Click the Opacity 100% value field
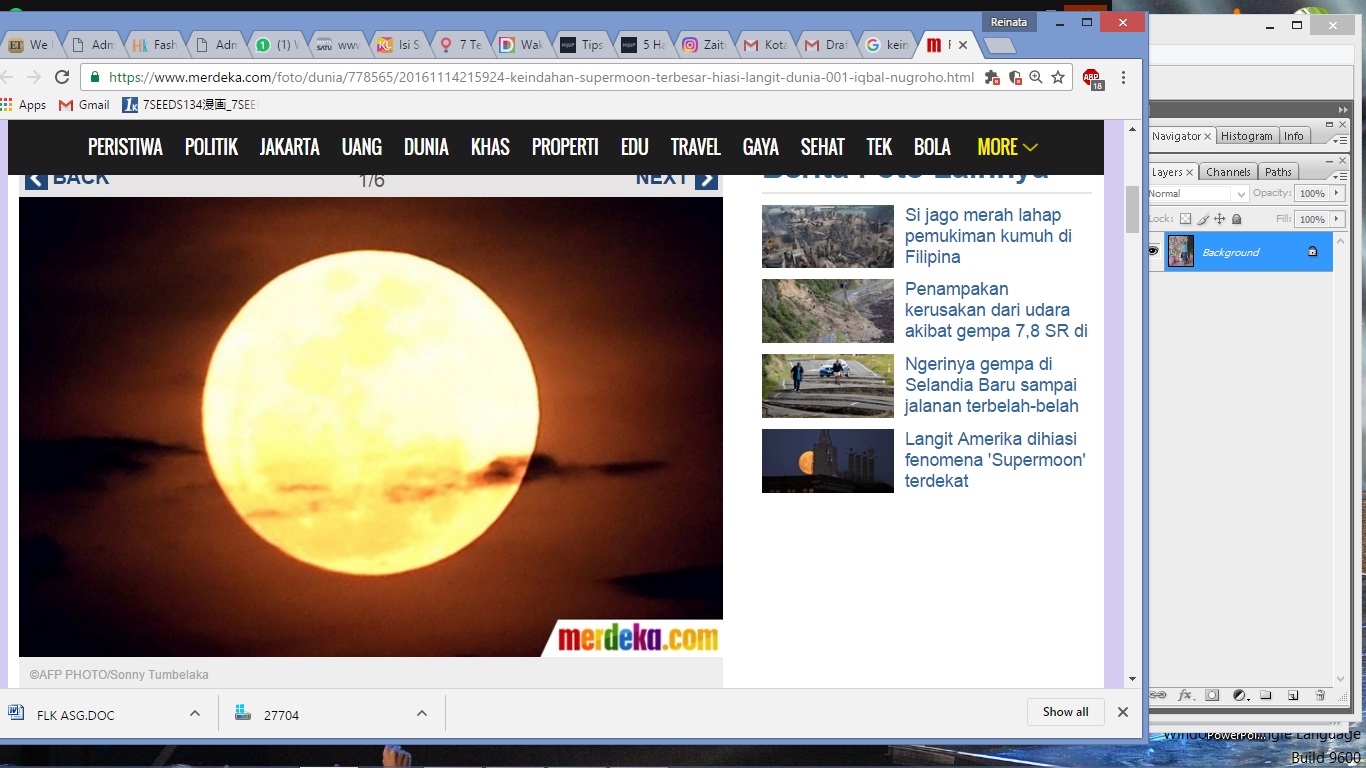Screen dimensions: 1366x768 1312,193
